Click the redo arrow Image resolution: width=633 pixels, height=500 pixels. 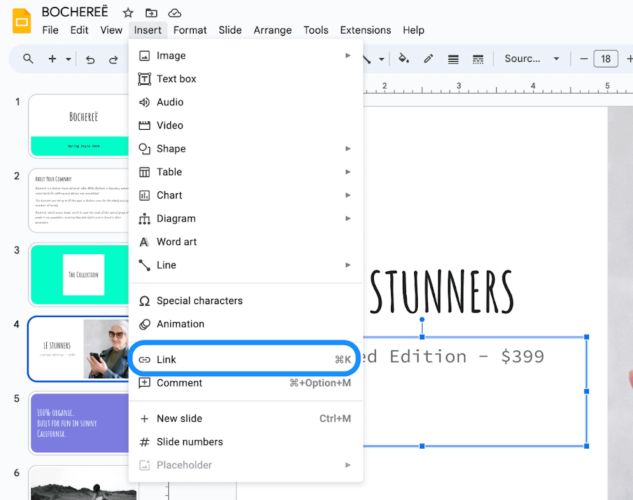[113, 60]
